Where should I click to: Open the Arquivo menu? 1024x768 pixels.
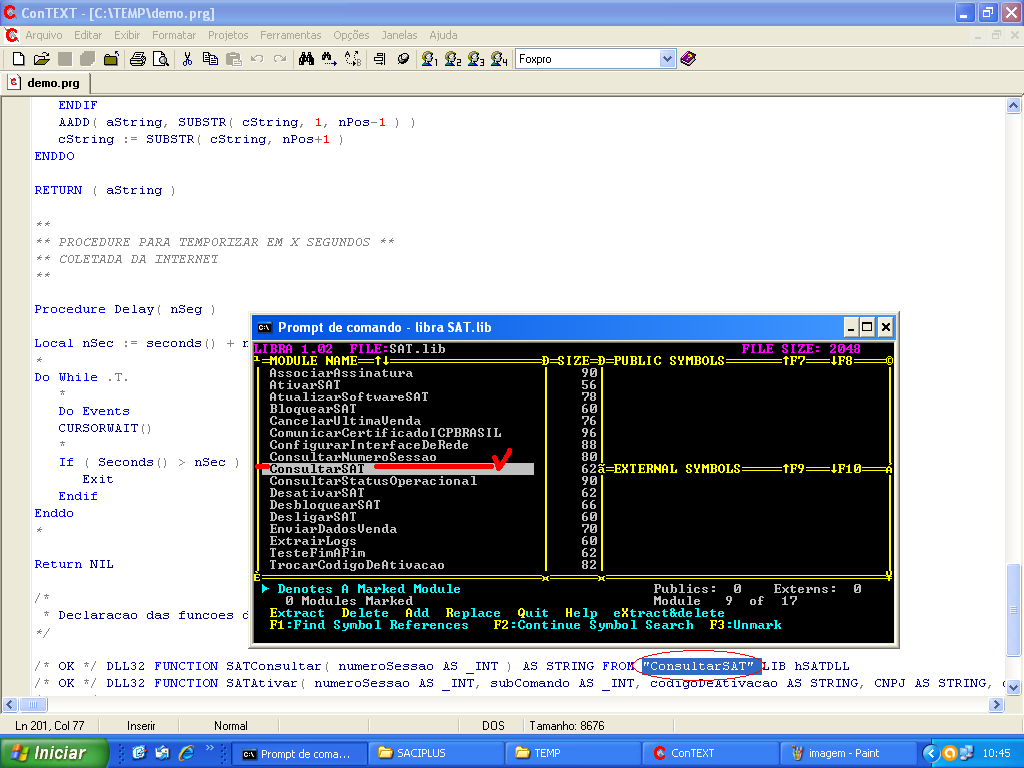(43, 35)
